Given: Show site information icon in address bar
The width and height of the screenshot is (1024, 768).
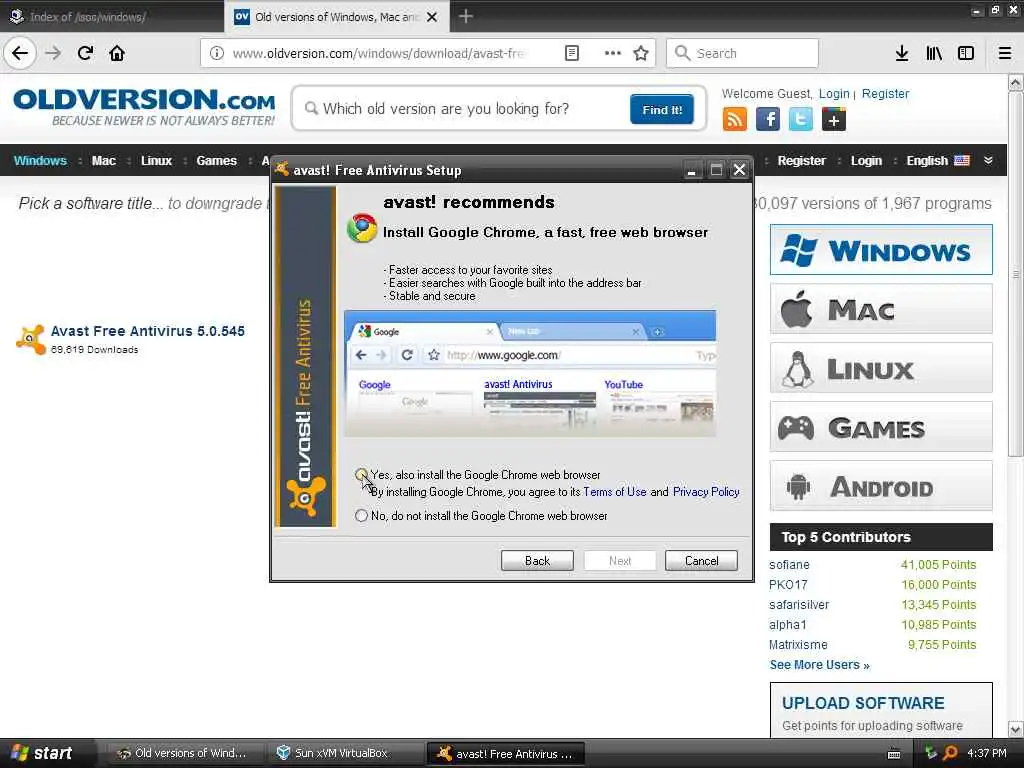Looking at the screenshot, I should click(216, 53).
